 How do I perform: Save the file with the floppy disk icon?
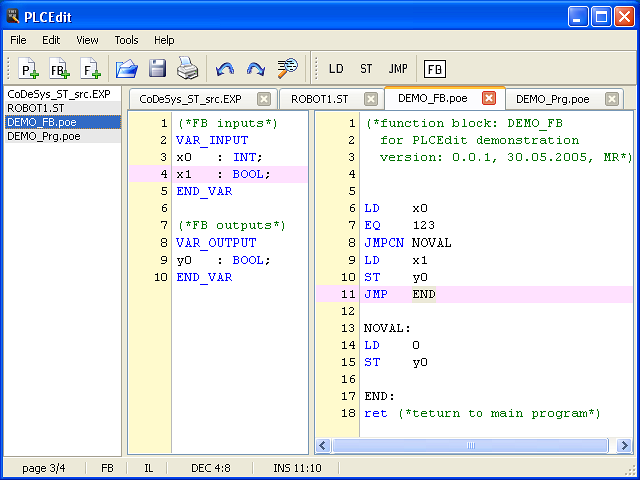[157, 69]
